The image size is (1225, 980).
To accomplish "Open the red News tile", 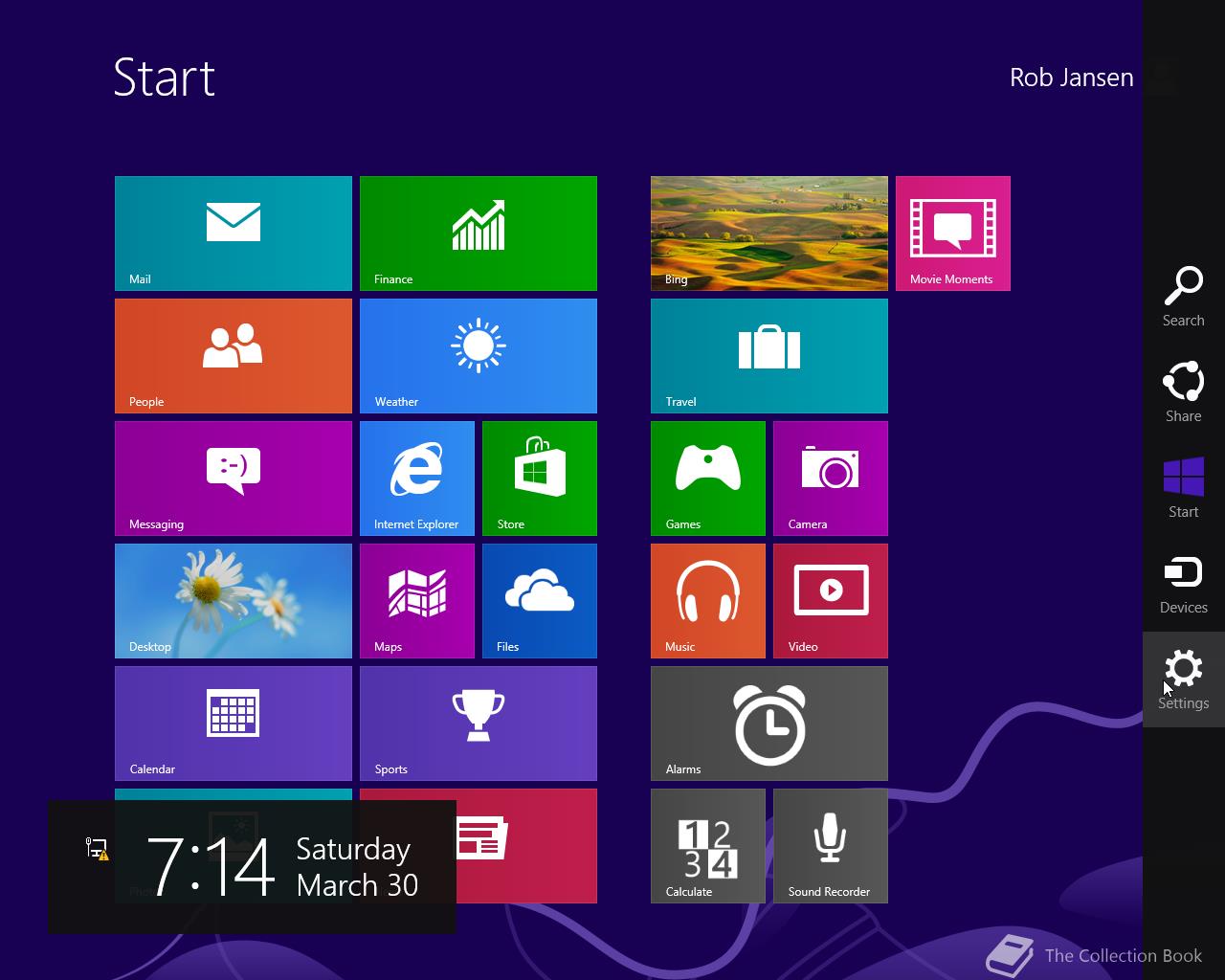I will (x=526, y=846).
